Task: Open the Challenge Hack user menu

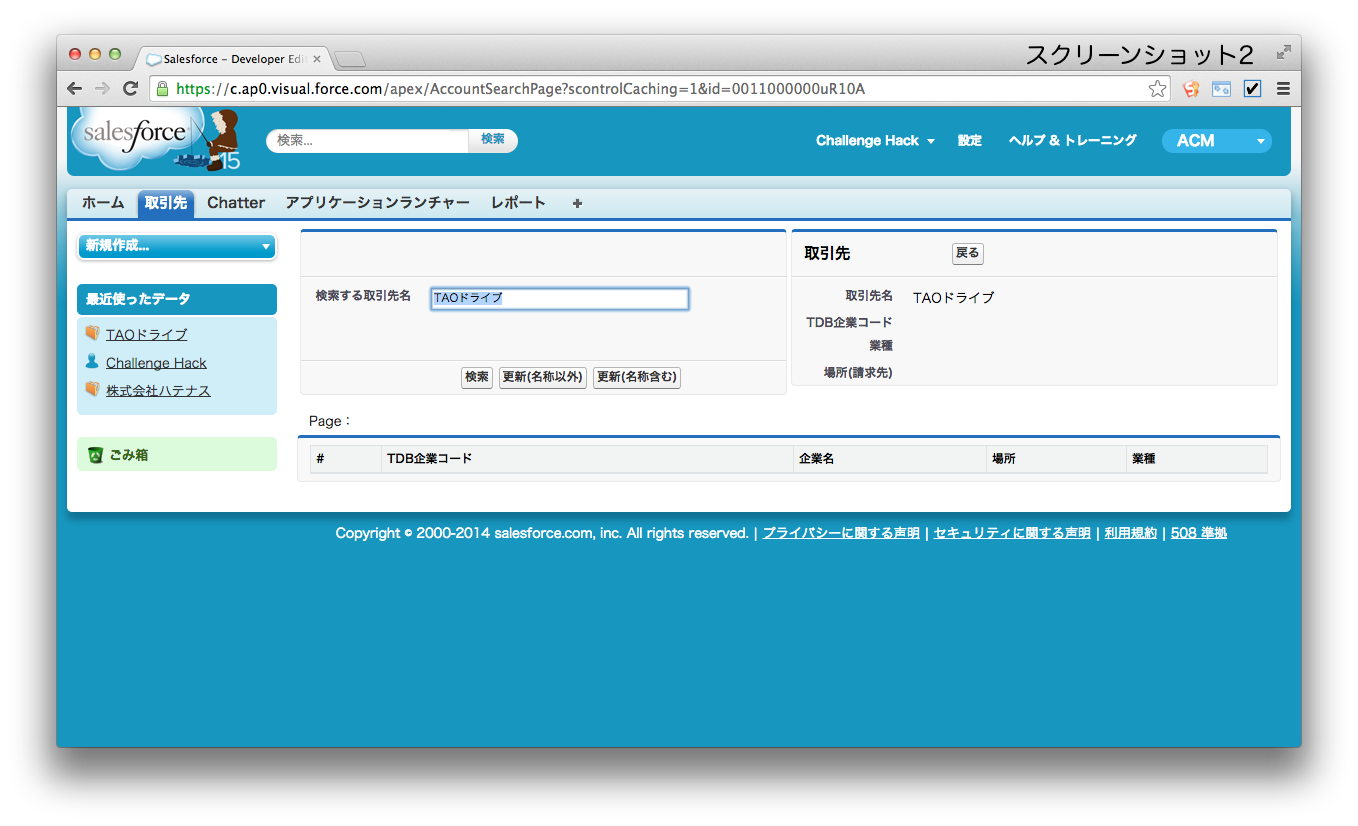Action: 875,141
